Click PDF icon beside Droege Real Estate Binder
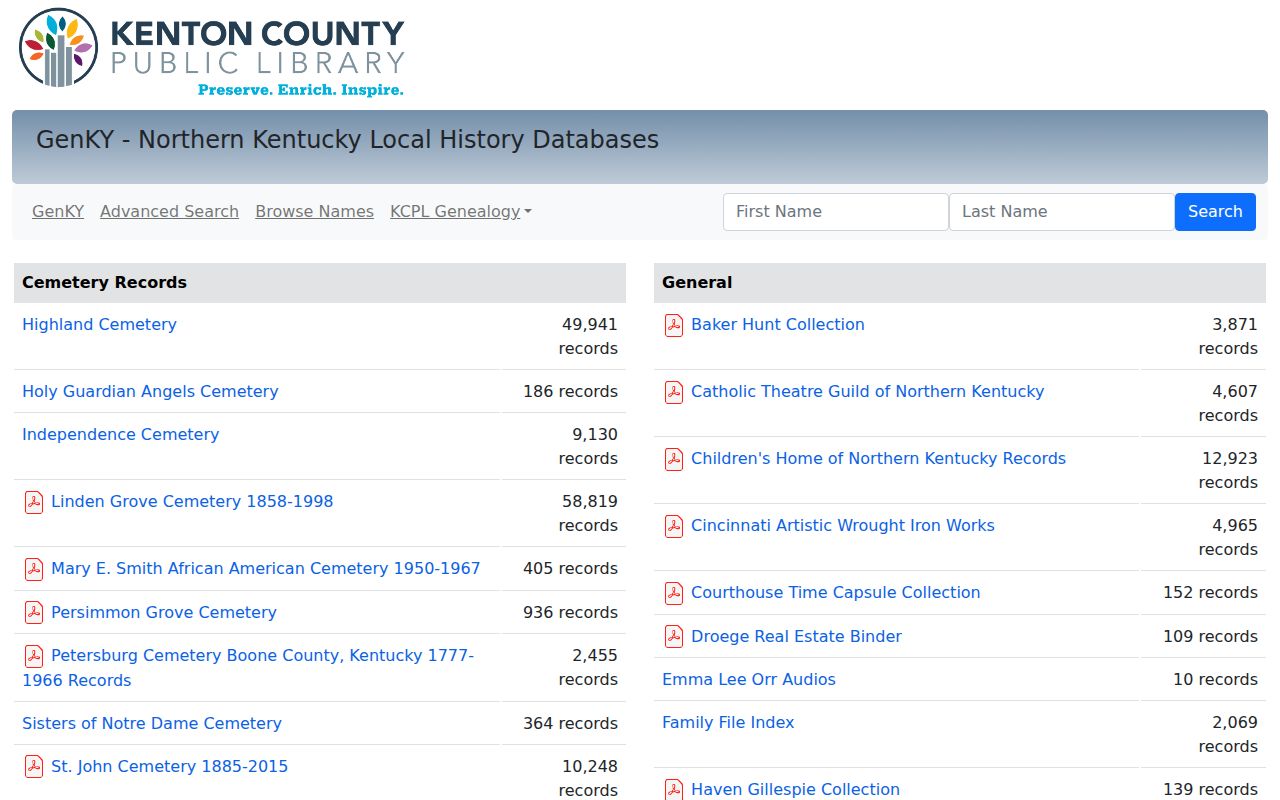The image size is (1280, 800). tap(674, 637)
